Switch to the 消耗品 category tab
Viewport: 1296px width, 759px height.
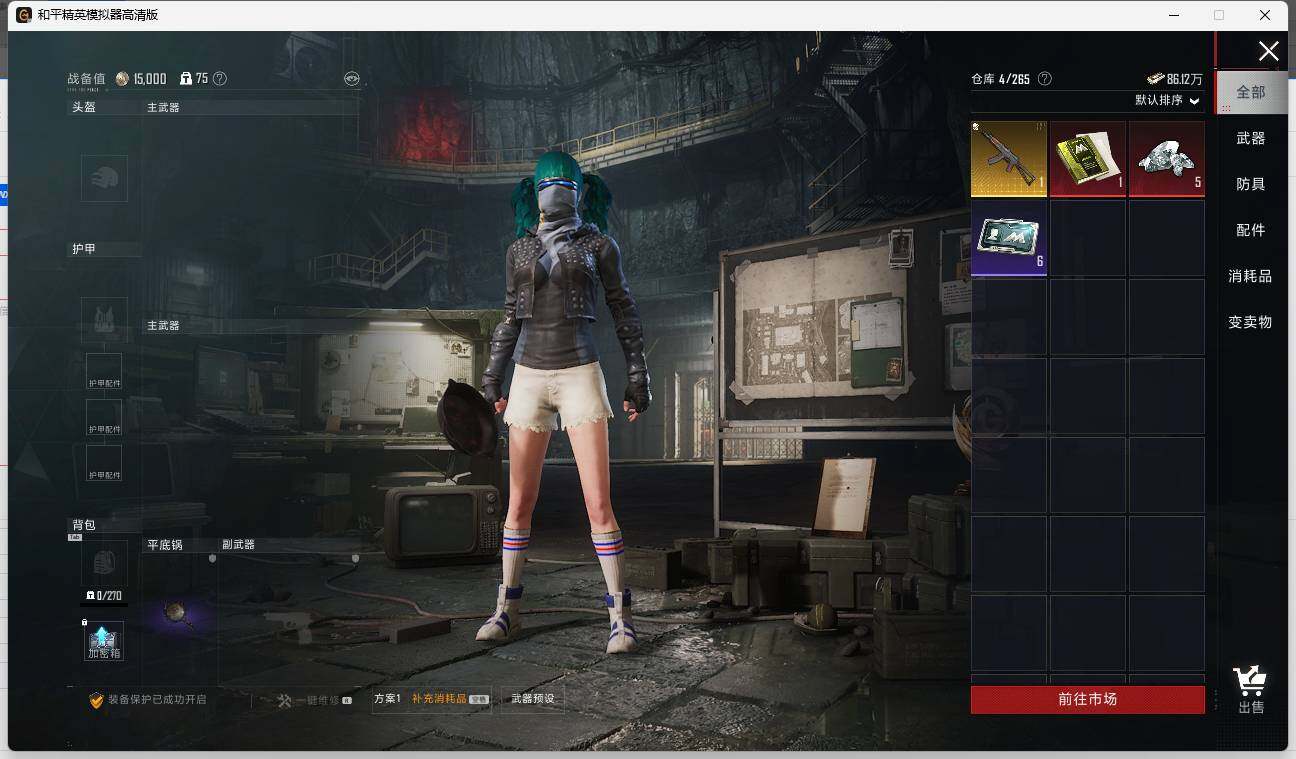coord(1251,276)
